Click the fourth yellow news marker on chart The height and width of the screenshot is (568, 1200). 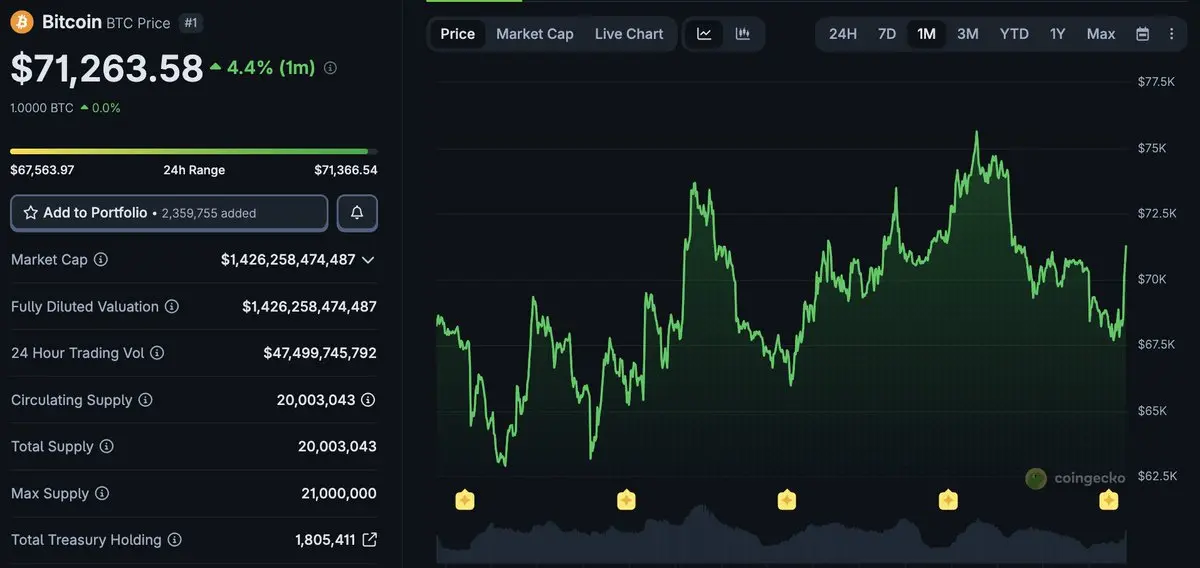click(x=948, y=499)
